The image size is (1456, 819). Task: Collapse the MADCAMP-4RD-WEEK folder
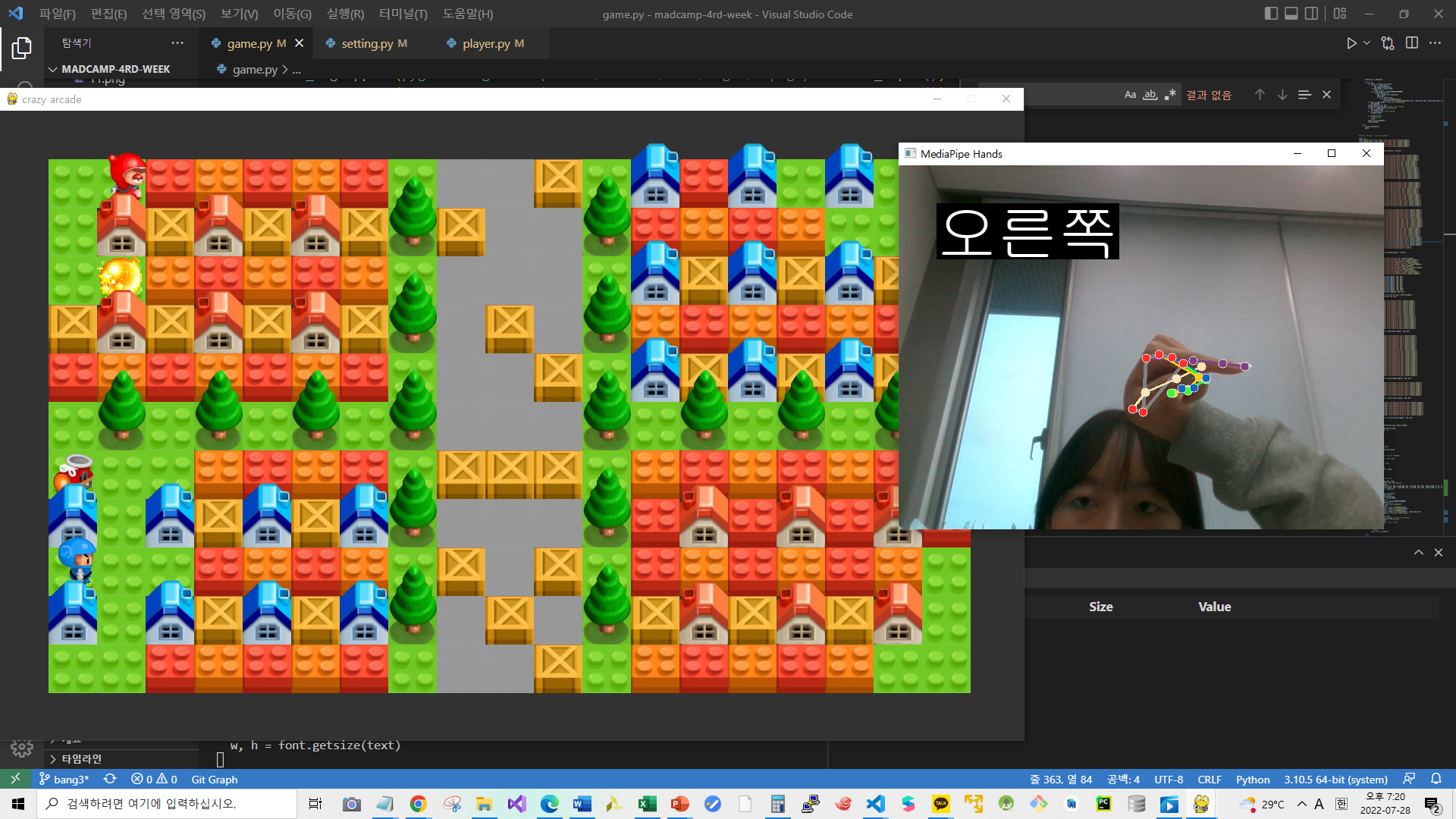[115, 69]
